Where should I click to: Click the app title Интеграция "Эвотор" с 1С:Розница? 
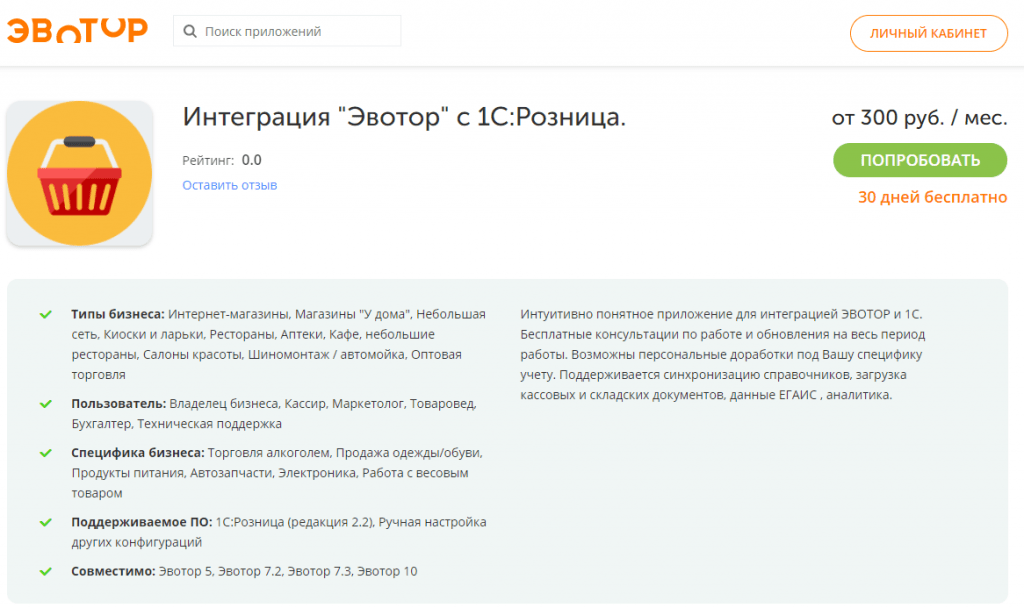pos(404,117)
